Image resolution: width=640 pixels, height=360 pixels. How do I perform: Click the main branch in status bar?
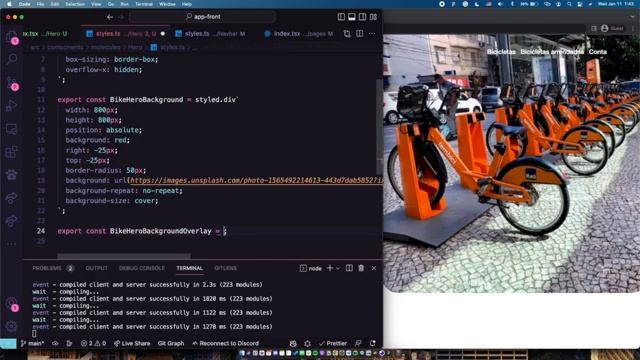[32, 343]
